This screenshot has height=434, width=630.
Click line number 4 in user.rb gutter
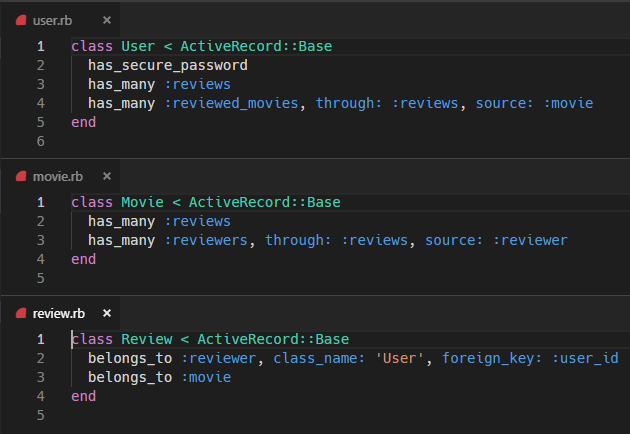coord(41,103)
